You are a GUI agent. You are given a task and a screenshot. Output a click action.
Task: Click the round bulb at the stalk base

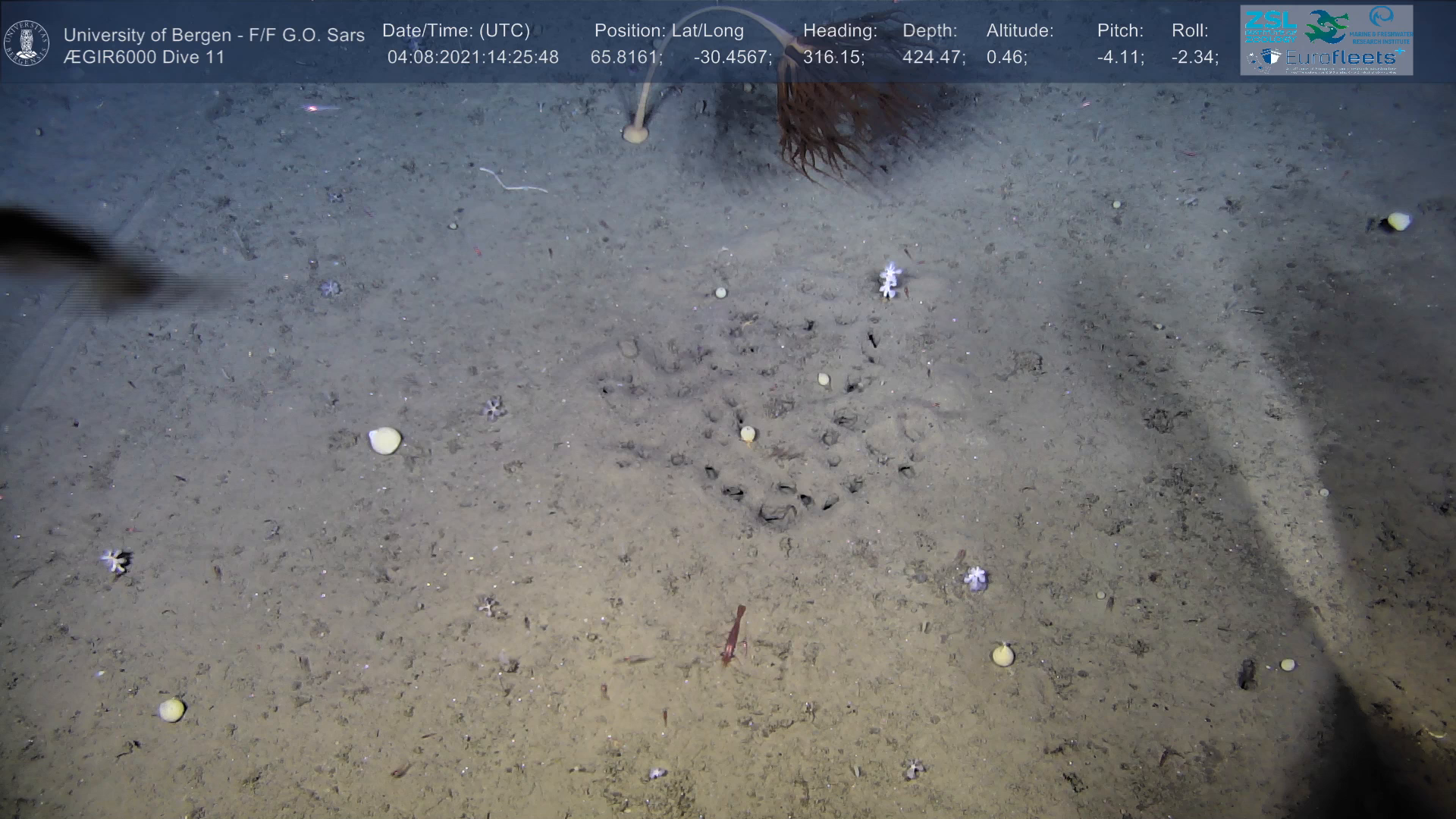(x=635, y=134)
